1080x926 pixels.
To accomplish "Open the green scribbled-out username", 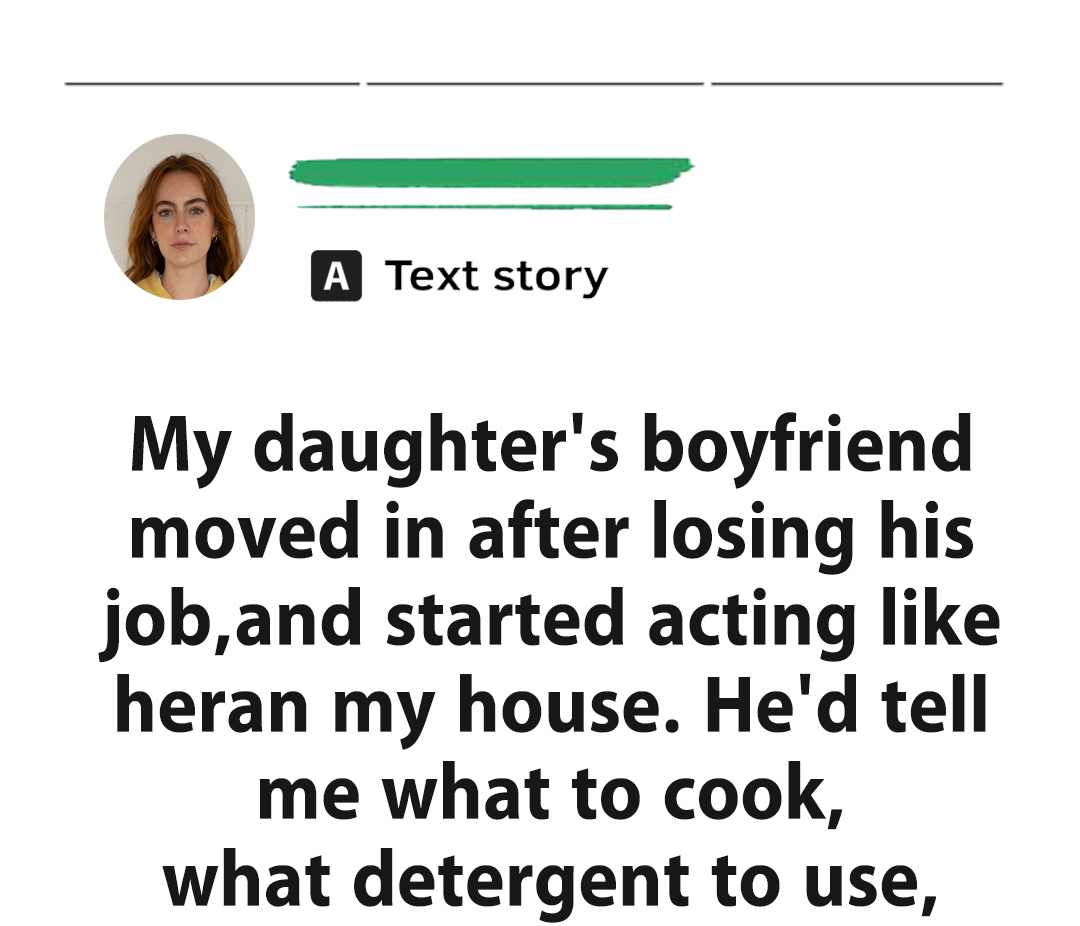I will [491, 172].
